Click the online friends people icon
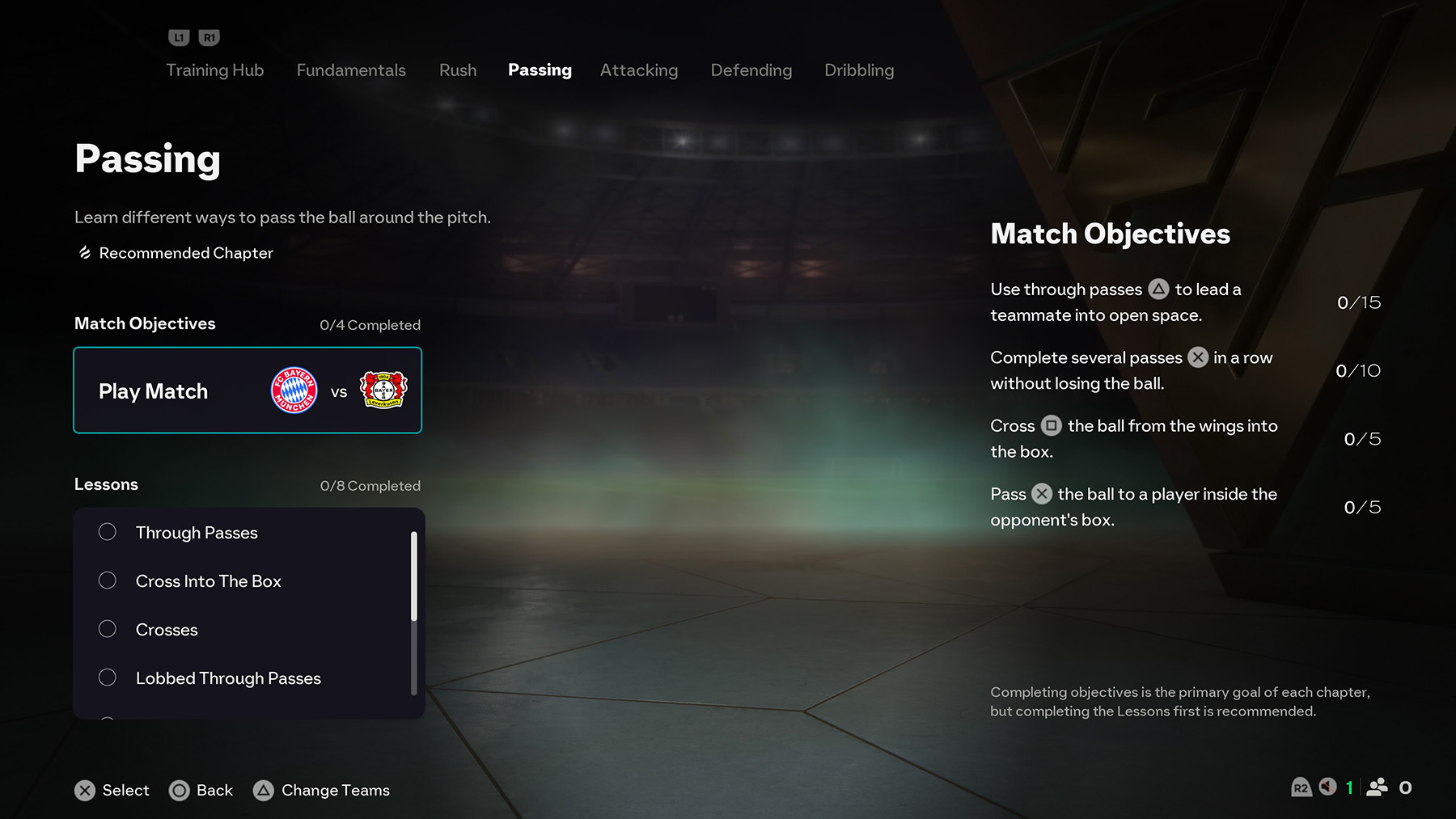Viewport: 1456px width, 819px height. coord(1377,787)
